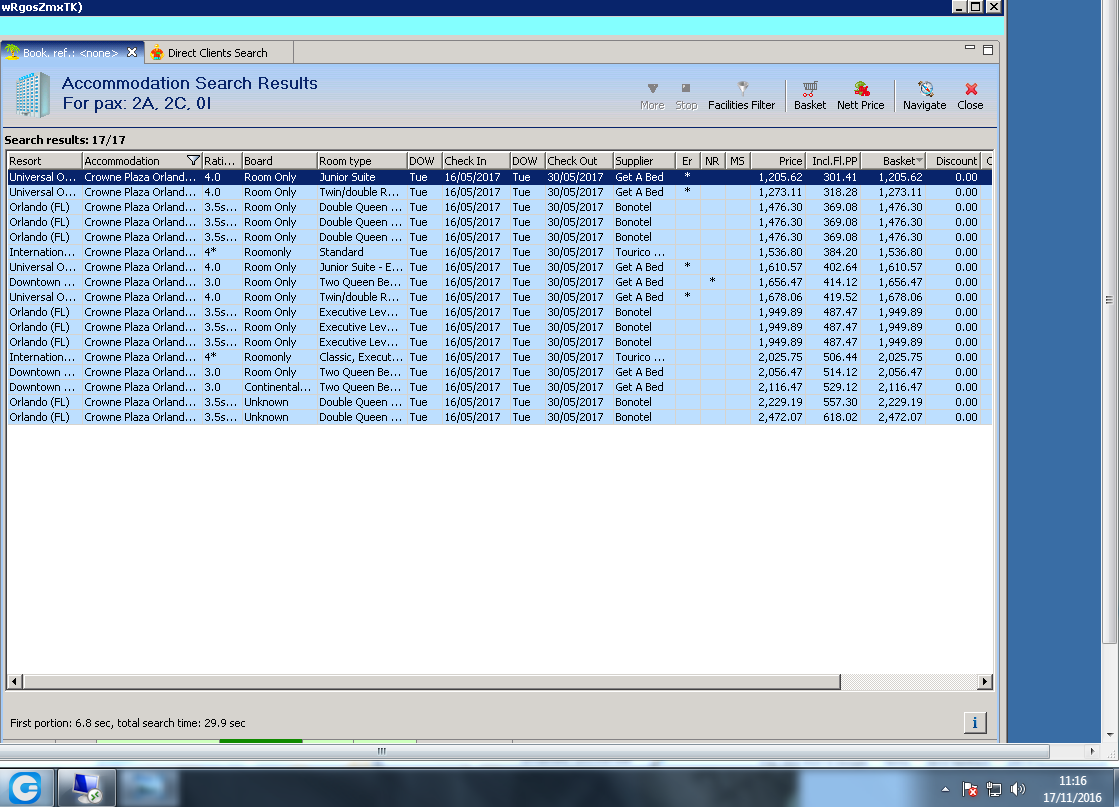Sort by the Price column header
Screen dimensions: 1119x807
click(779, 161)
